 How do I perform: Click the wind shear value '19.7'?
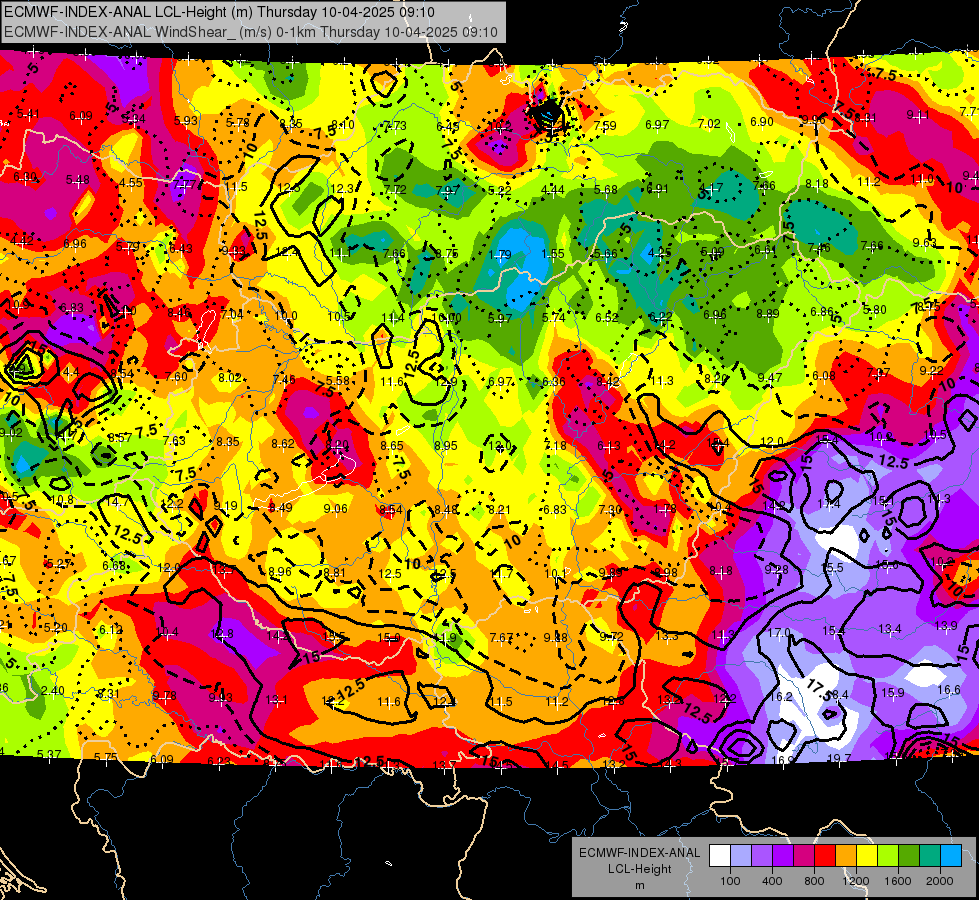point(839,758)
